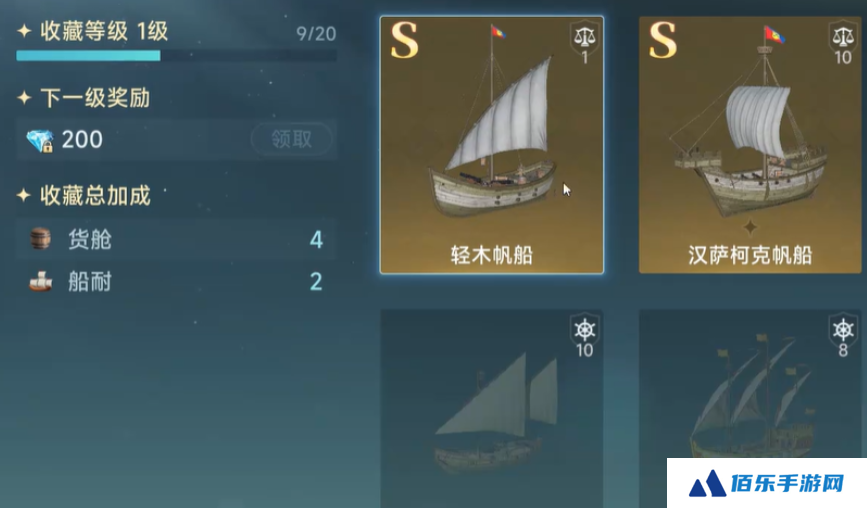Click the cargo barrel icon
This screenshot has height=508, width=867.
[x=40, y=239]
